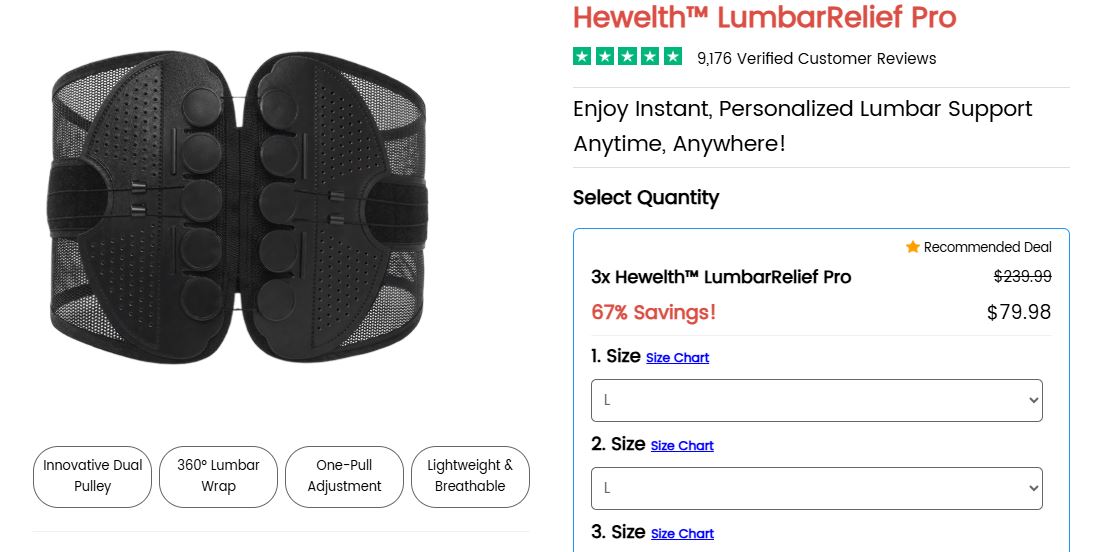This screenshot has height=552, width=1095.
Task: Click the last green rating star
Action: [673, 57]
